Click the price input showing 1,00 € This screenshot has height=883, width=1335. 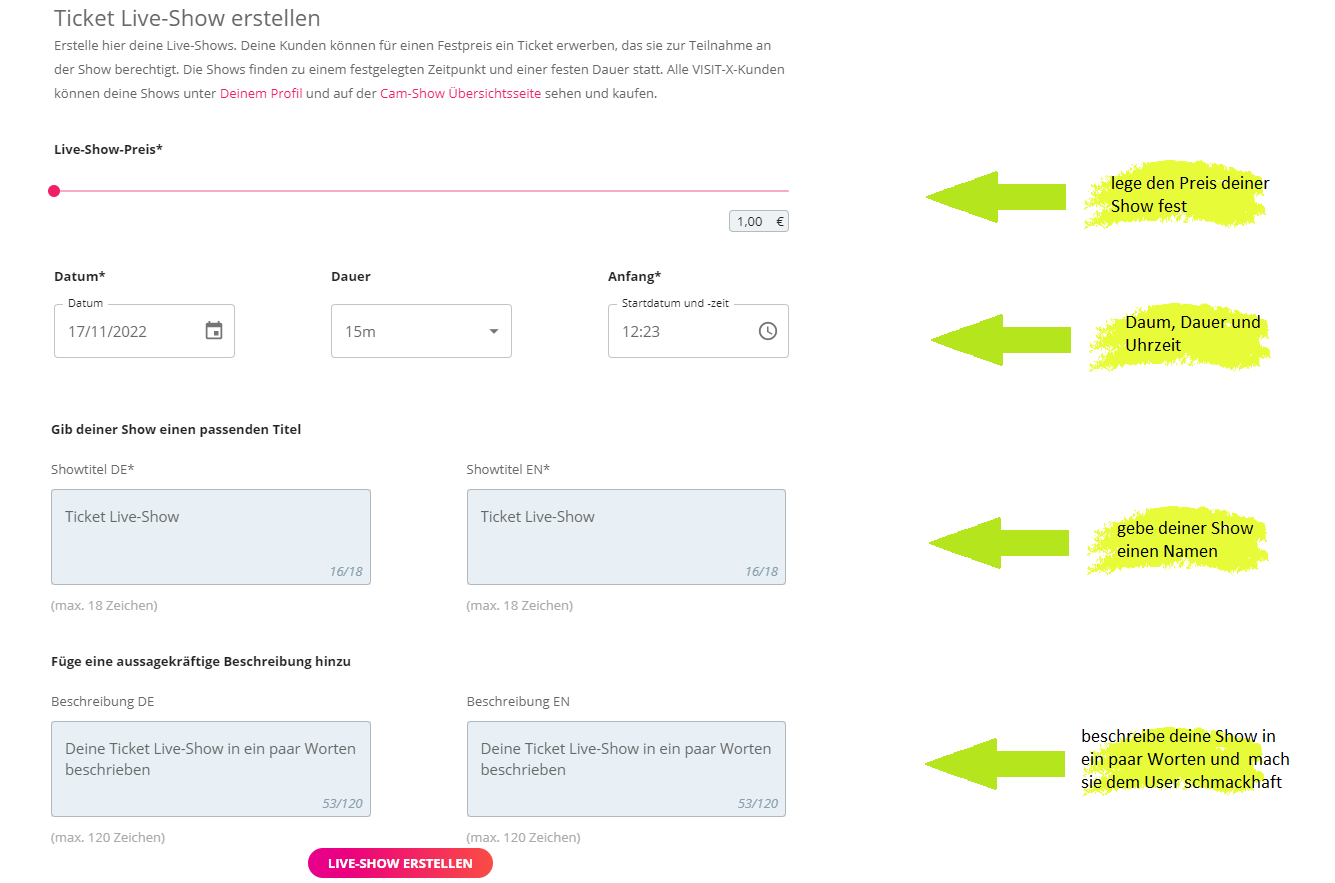point(759,222)
